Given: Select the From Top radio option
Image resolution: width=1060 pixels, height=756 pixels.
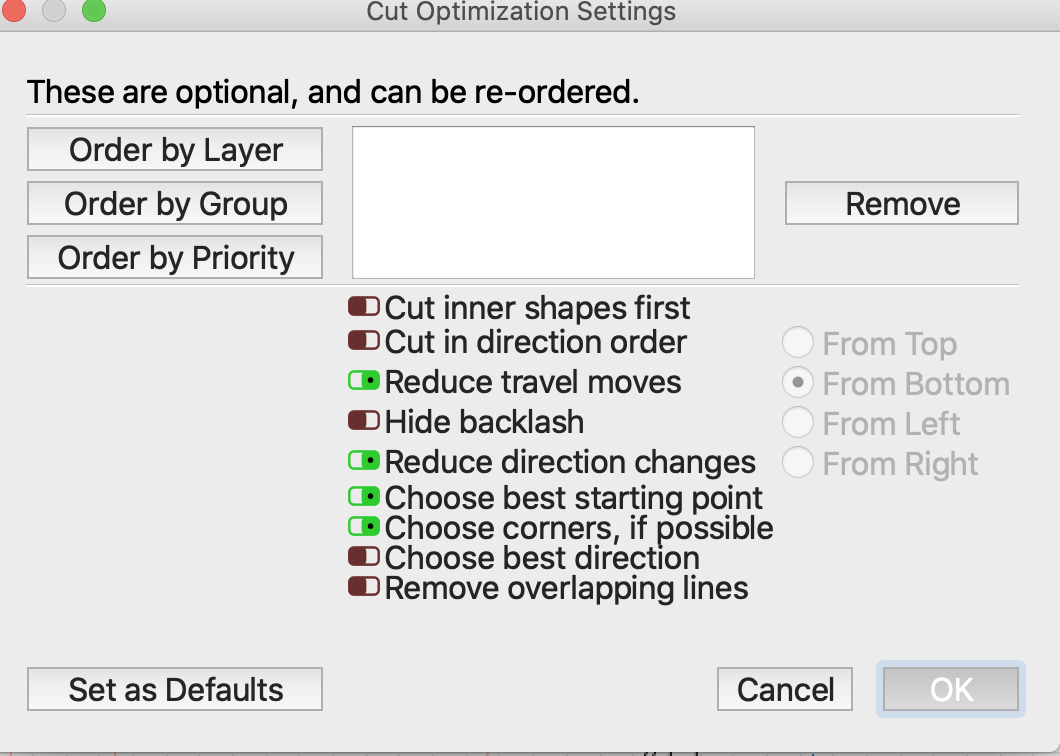Looking at the screenshot, I should (798, 343).
